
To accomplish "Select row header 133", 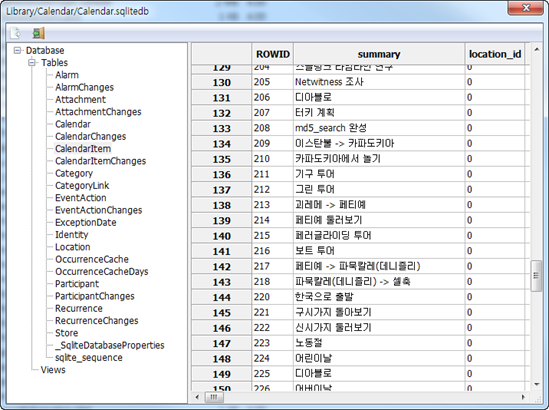I will point(221,128).
